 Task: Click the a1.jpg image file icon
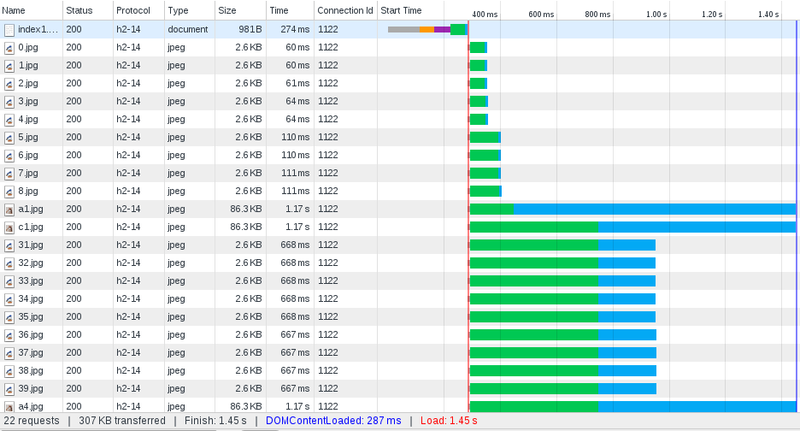(9, 210)
